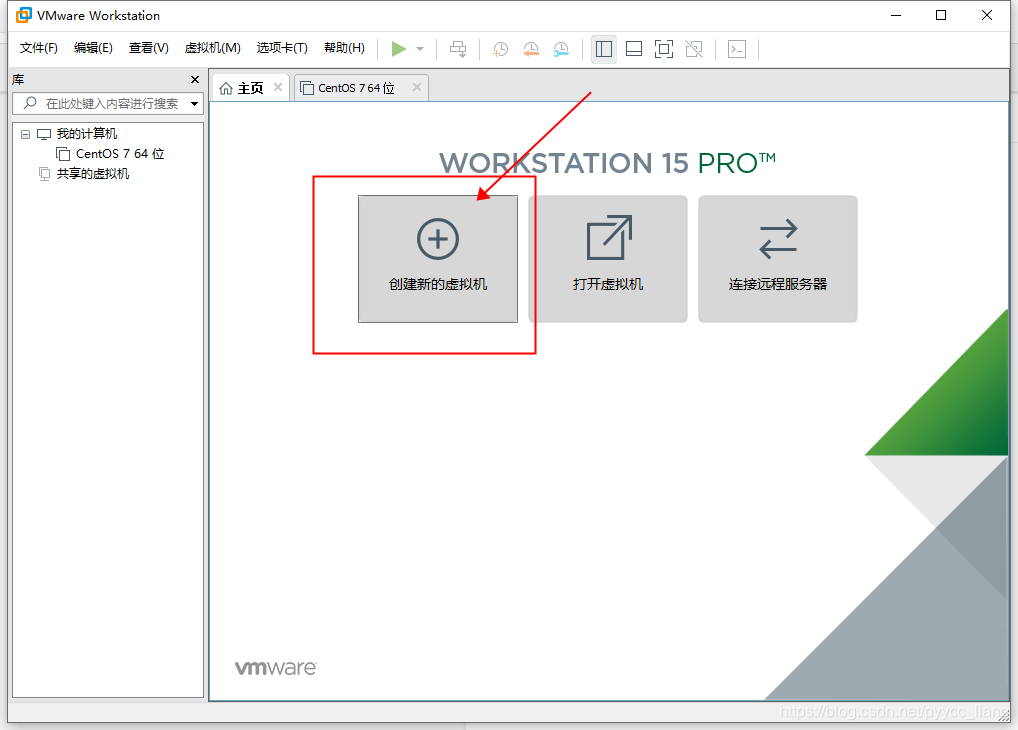
Task: Click the 打开虚拟机 button
Action: point(608,258)
